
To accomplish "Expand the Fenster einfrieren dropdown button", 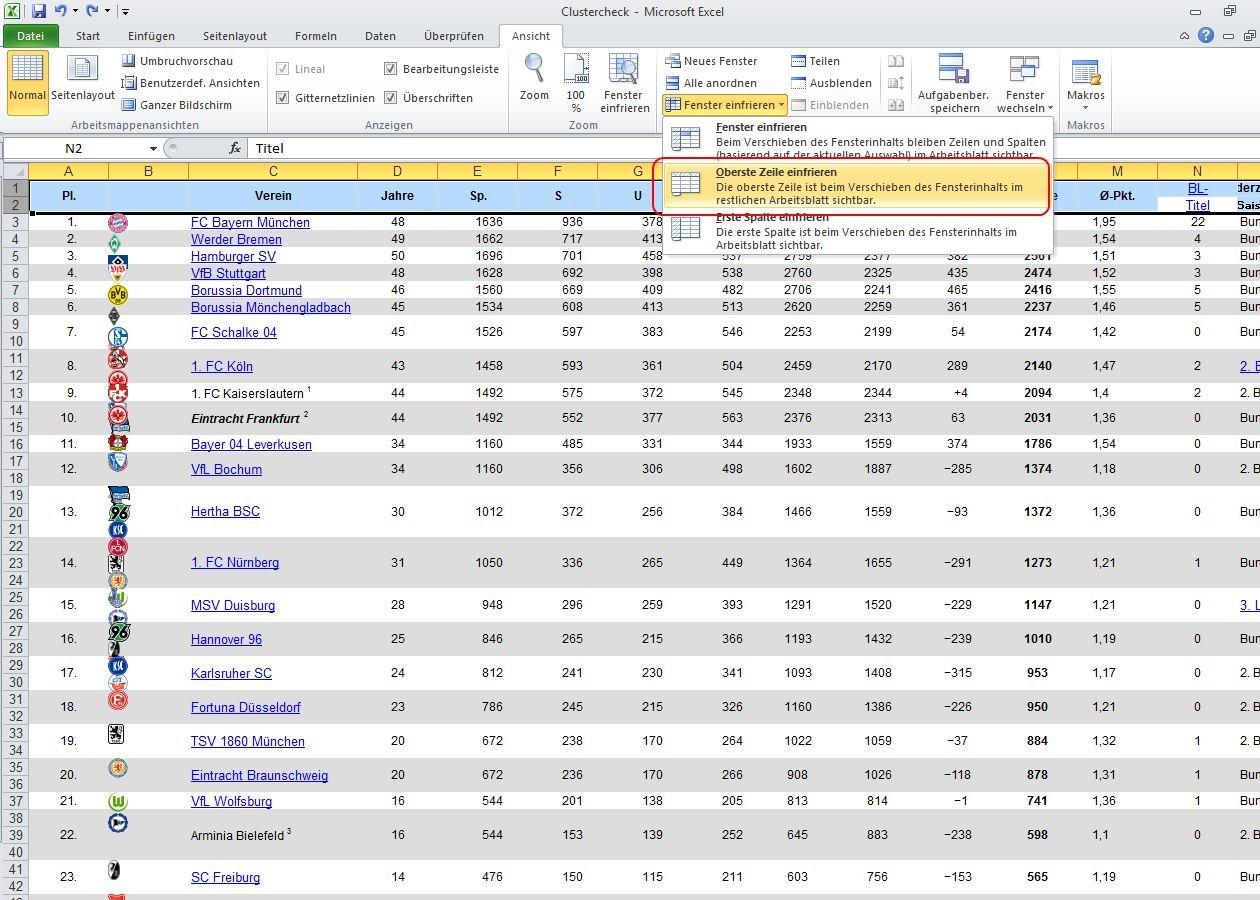I will tap(725, 105).
